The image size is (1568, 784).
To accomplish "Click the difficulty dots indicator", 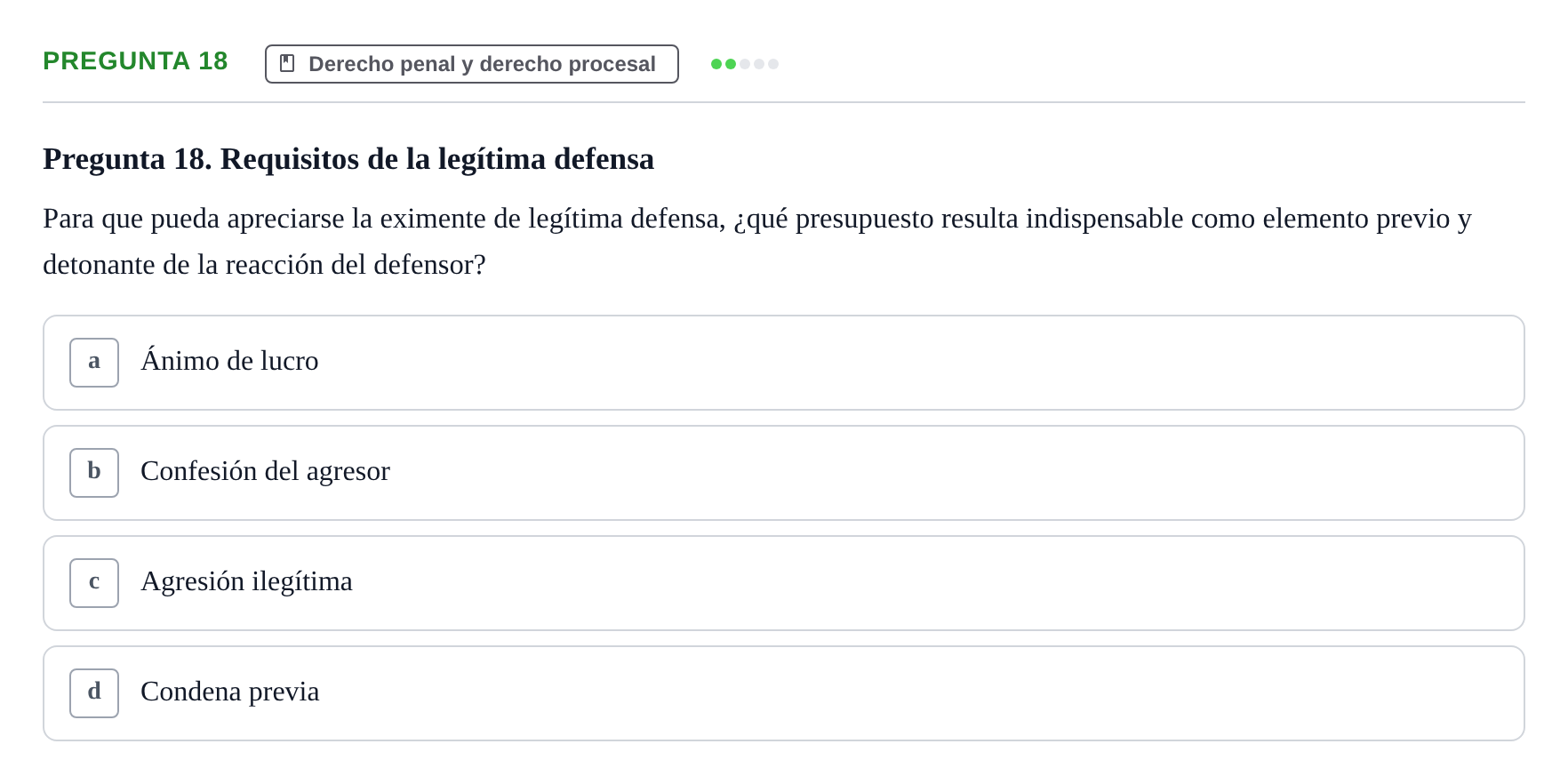I will point(745,64).
